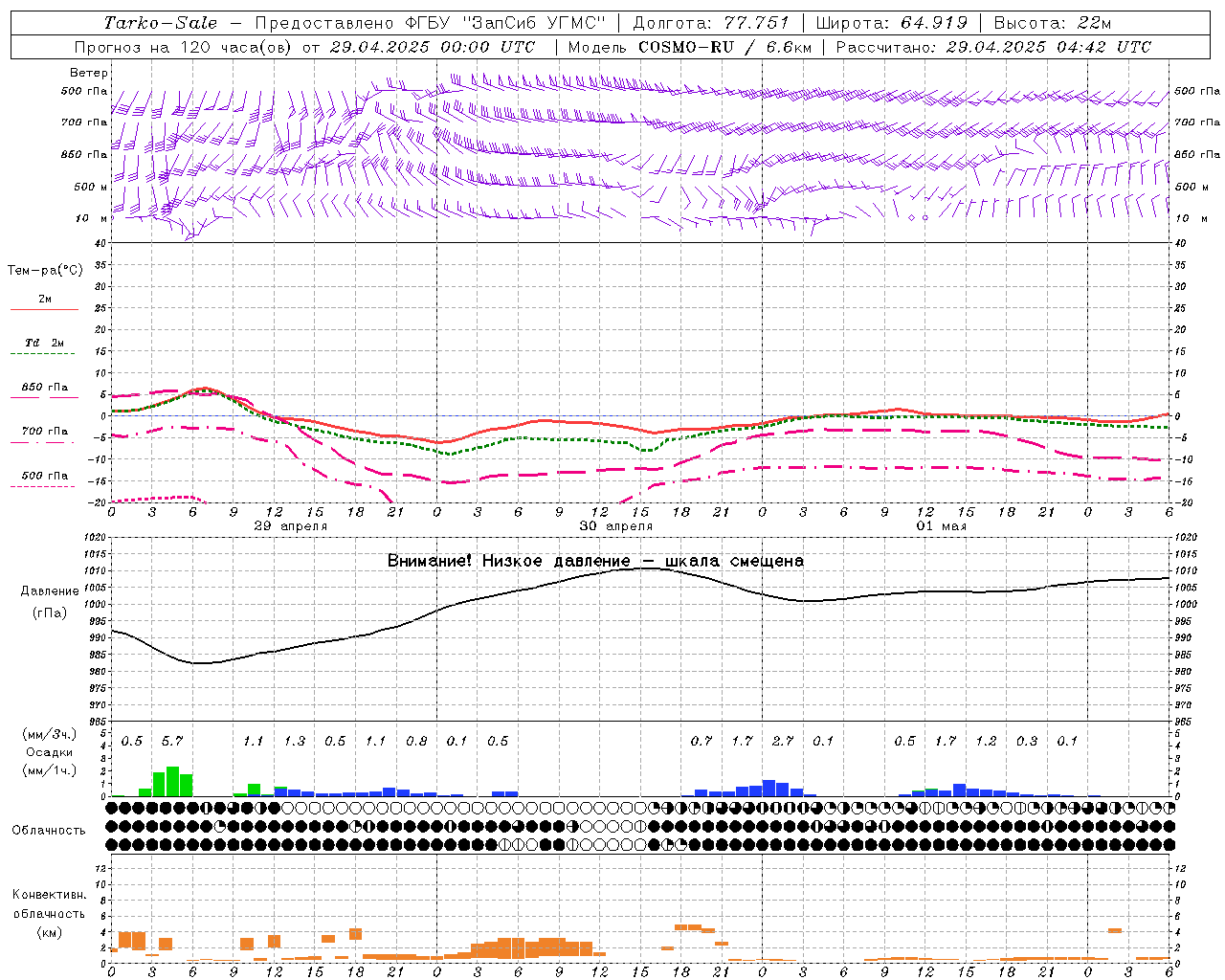This screenshot has height=980, width=1225.
Task: Click the '01 мая' date label
Action: coord(941,525)
